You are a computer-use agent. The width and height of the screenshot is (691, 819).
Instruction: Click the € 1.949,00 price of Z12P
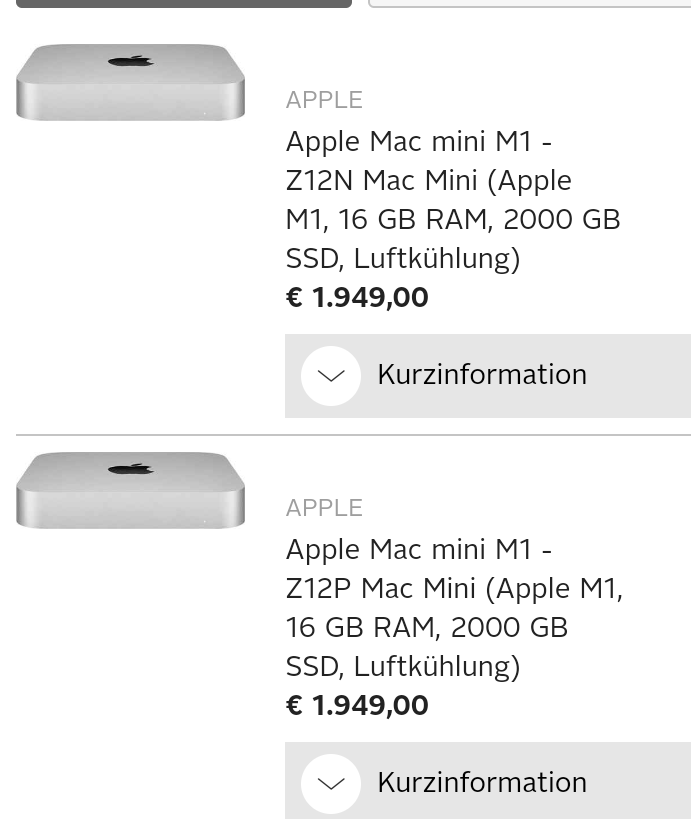(x=357, y=706)
